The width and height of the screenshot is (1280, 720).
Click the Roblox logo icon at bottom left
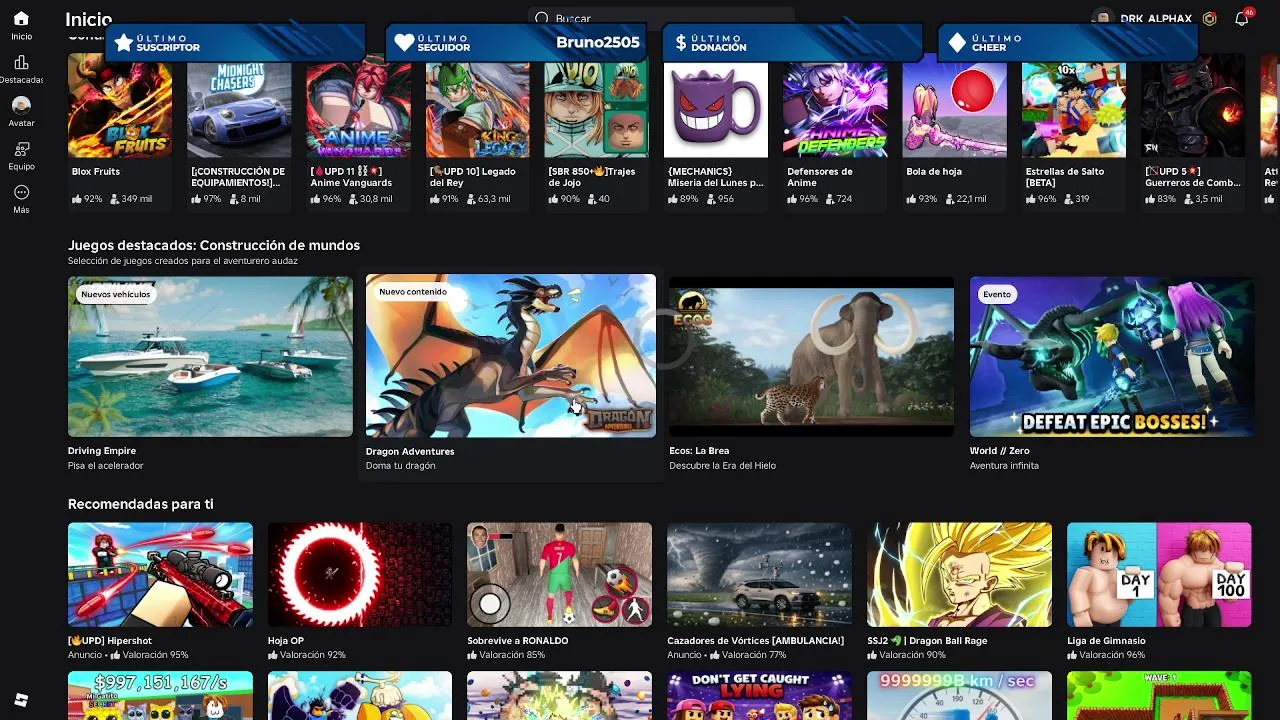coord(21,700)
